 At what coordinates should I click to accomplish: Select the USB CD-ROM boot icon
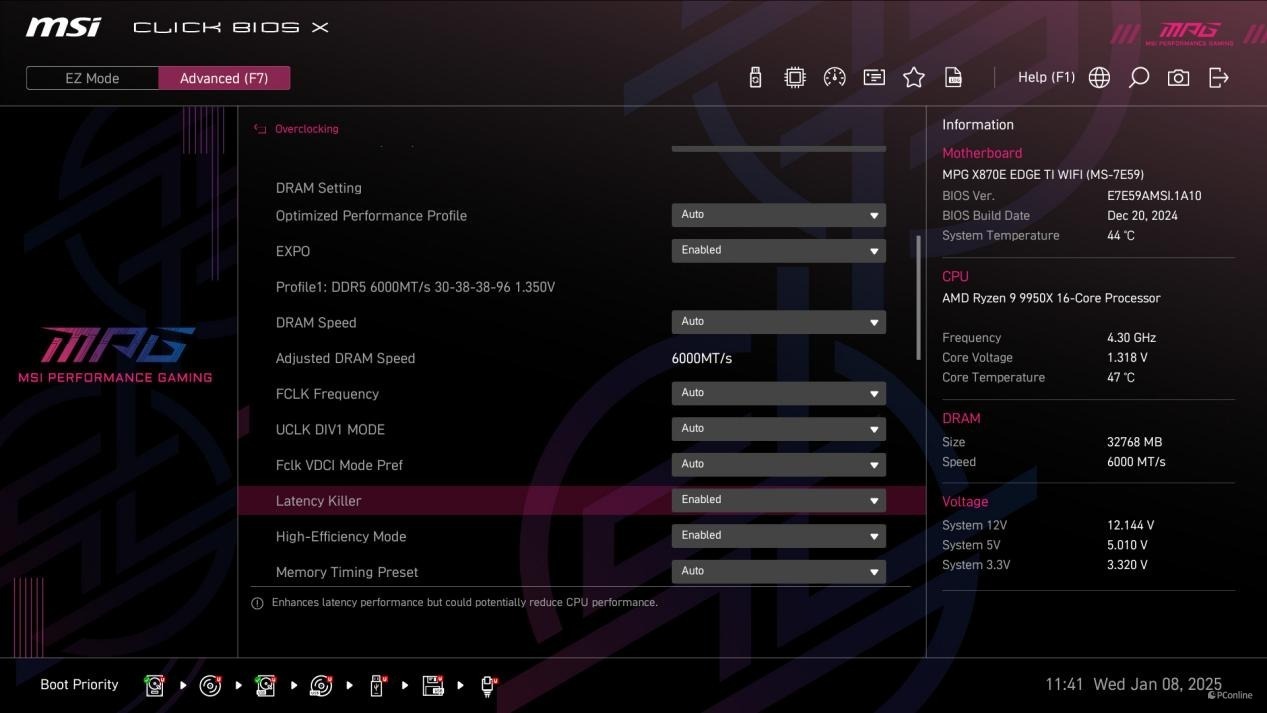click(x=321, y=685)
